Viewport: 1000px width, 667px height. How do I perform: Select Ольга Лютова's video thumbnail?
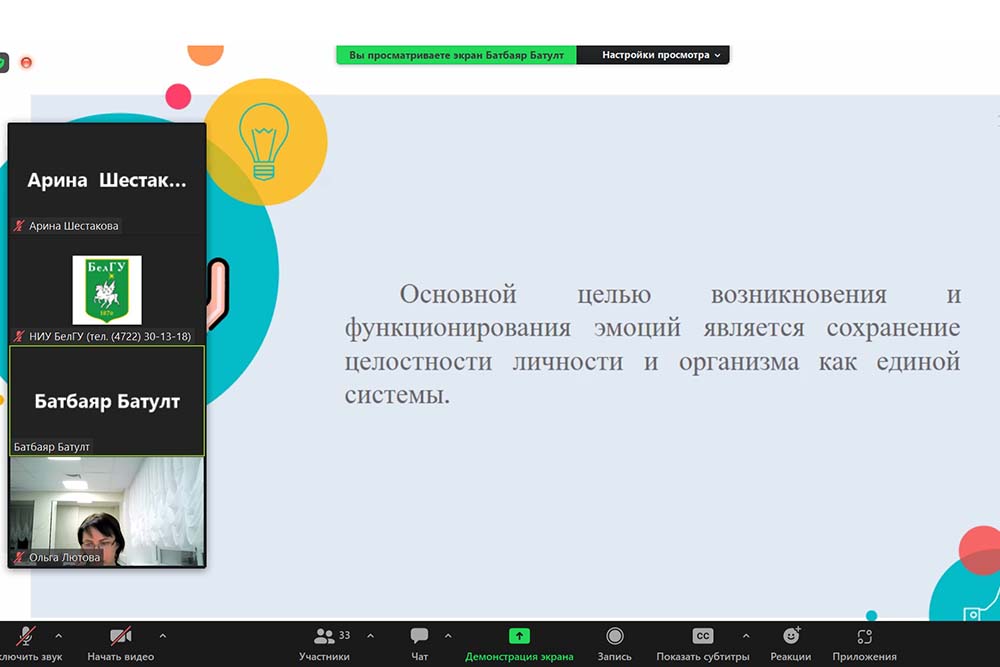pyautogui.click(x=107, y=512)
